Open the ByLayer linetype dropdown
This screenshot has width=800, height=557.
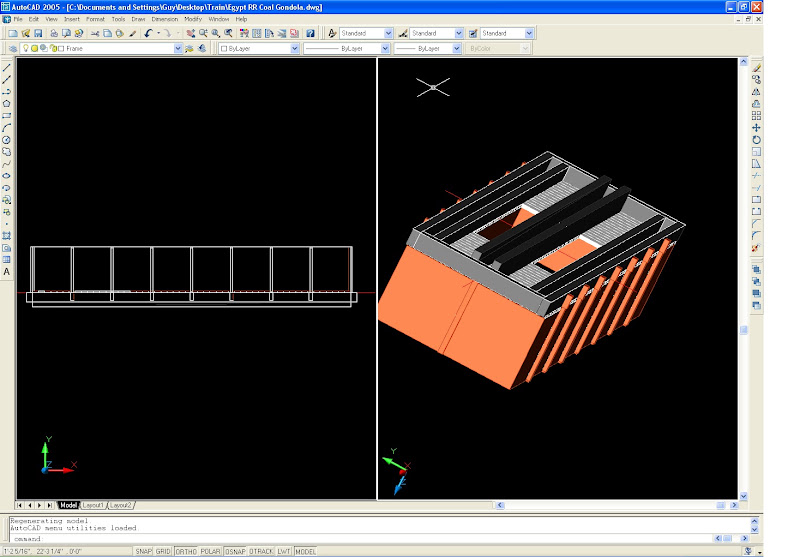click(385, 48)
